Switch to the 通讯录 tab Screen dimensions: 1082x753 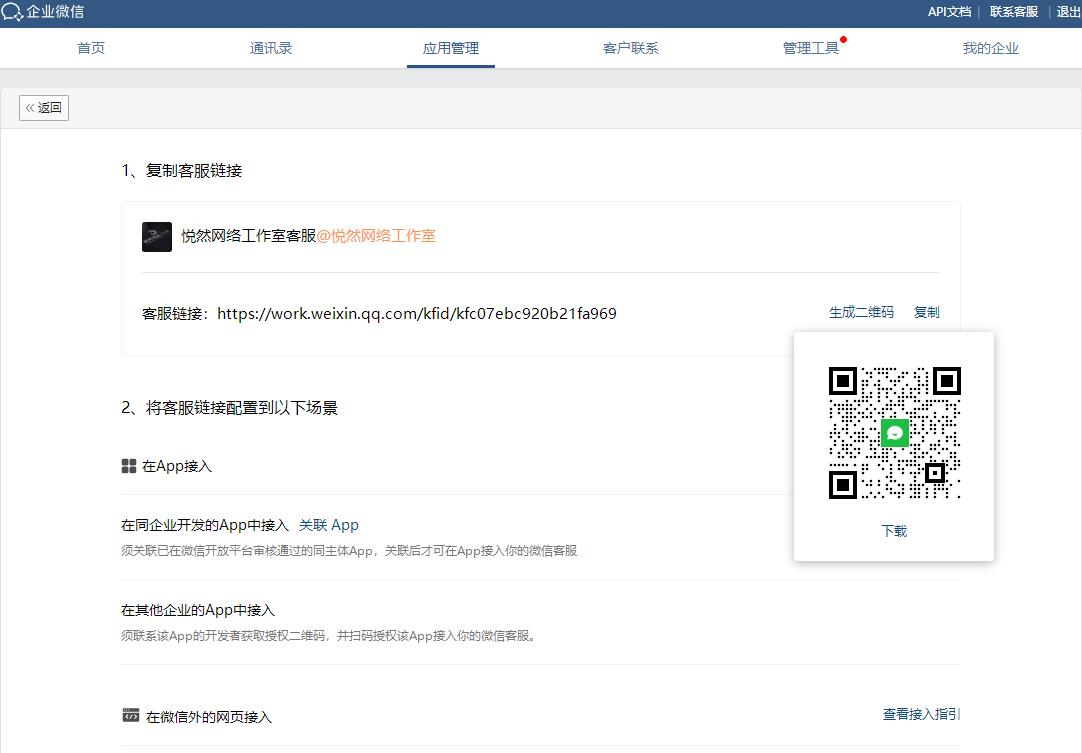click(x=271, y=48)
